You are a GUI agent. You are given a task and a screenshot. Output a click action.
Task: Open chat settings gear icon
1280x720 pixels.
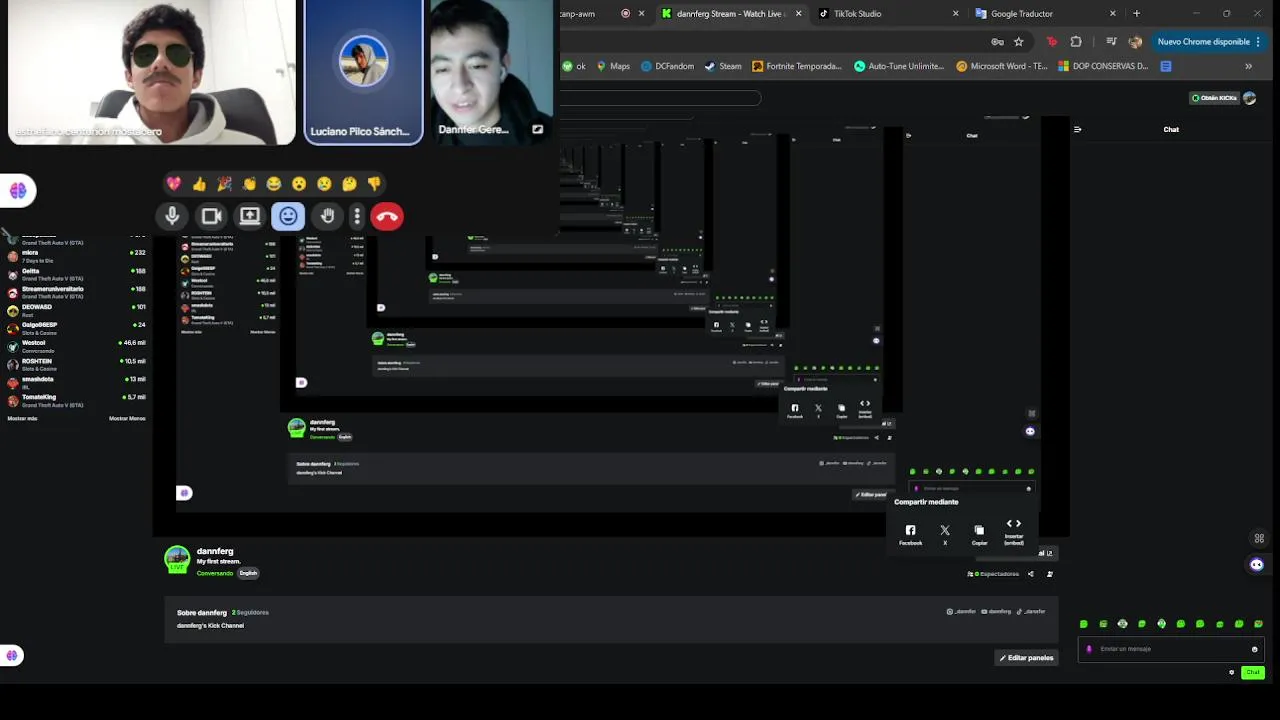[x=1231, y=673]
